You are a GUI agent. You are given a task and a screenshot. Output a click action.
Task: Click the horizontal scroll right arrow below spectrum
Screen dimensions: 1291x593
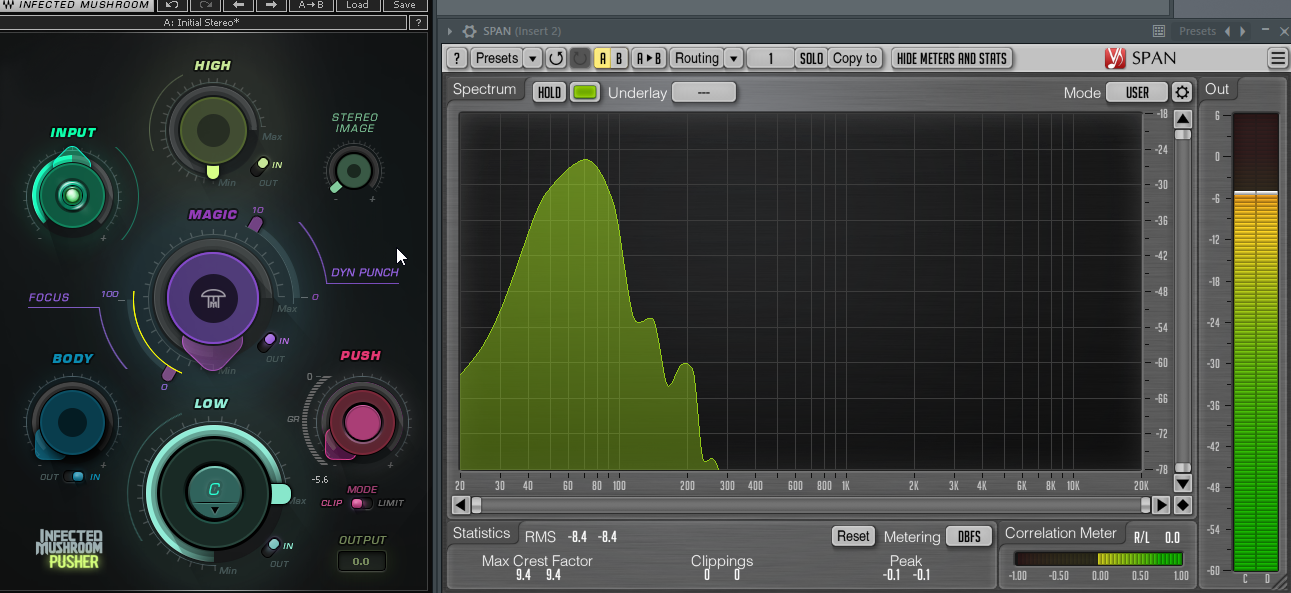click(x=1161, y=505)
